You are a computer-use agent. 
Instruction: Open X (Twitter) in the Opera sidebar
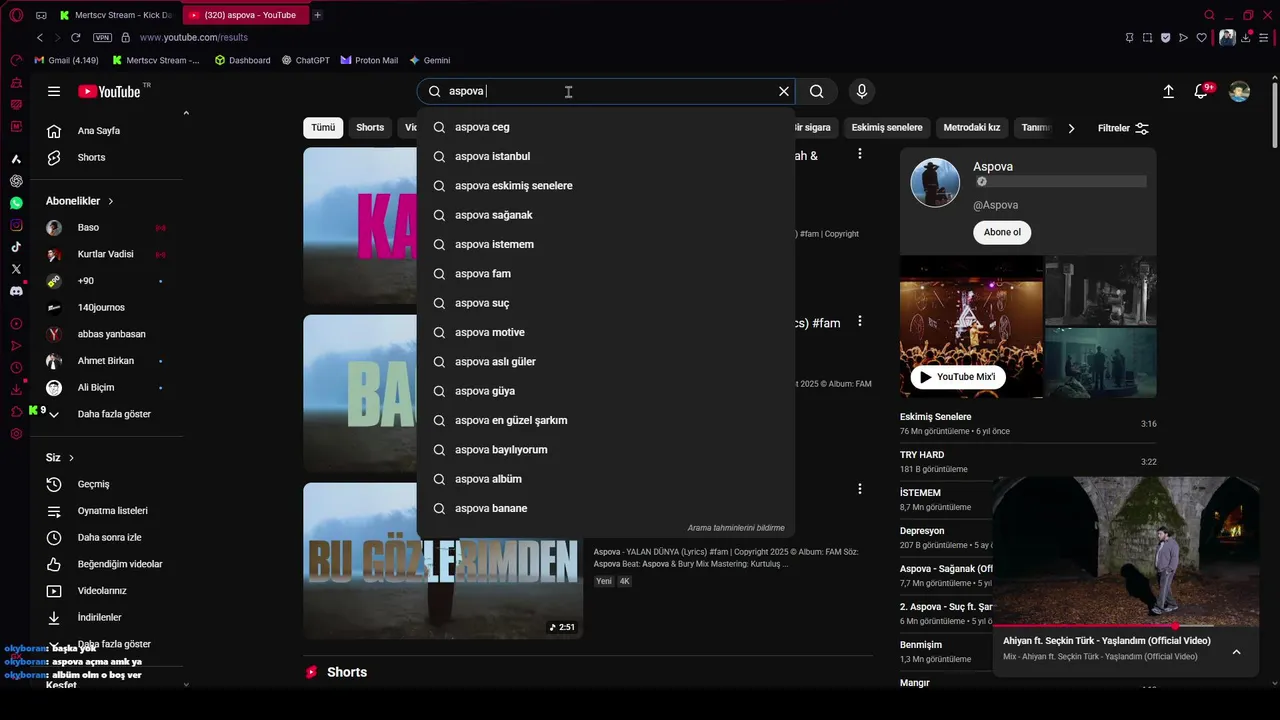tap(16, 269)
